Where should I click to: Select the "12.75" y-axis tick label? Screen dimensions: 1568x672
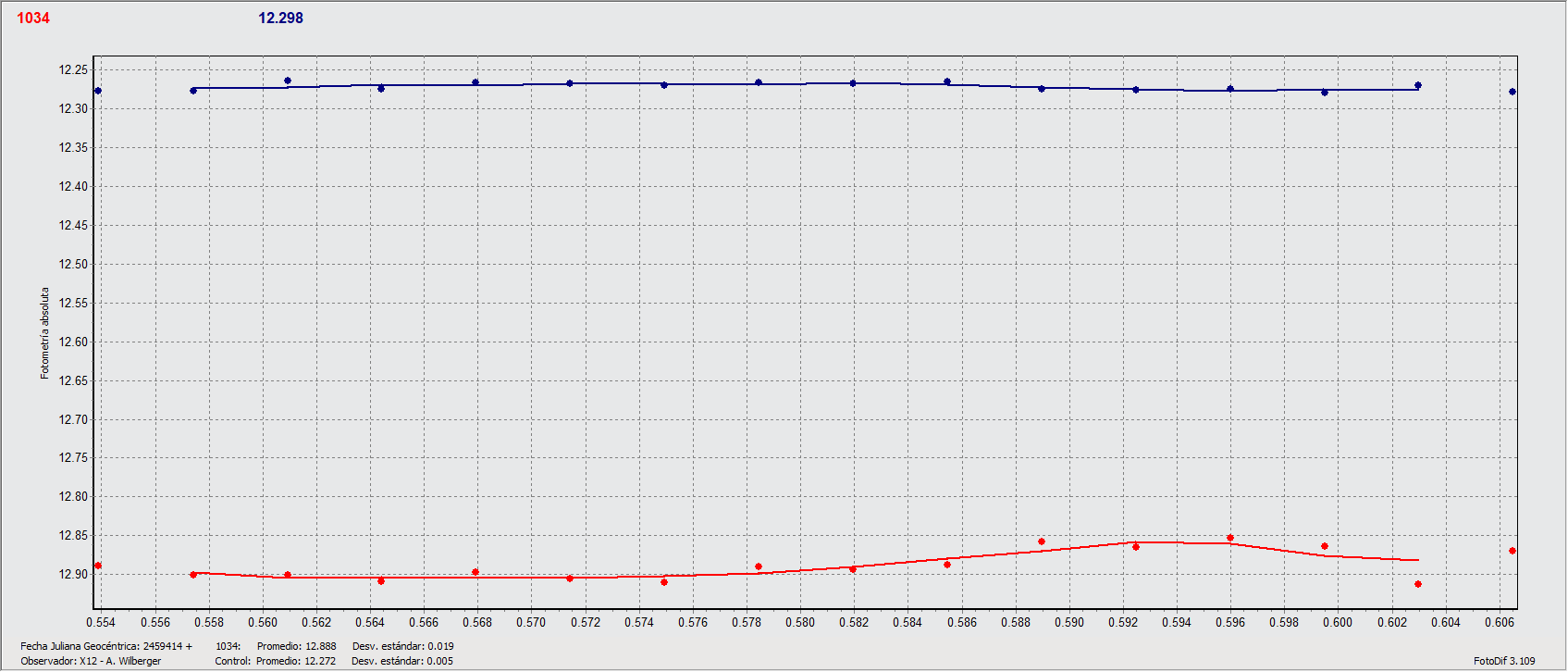(x=74, y=458)
